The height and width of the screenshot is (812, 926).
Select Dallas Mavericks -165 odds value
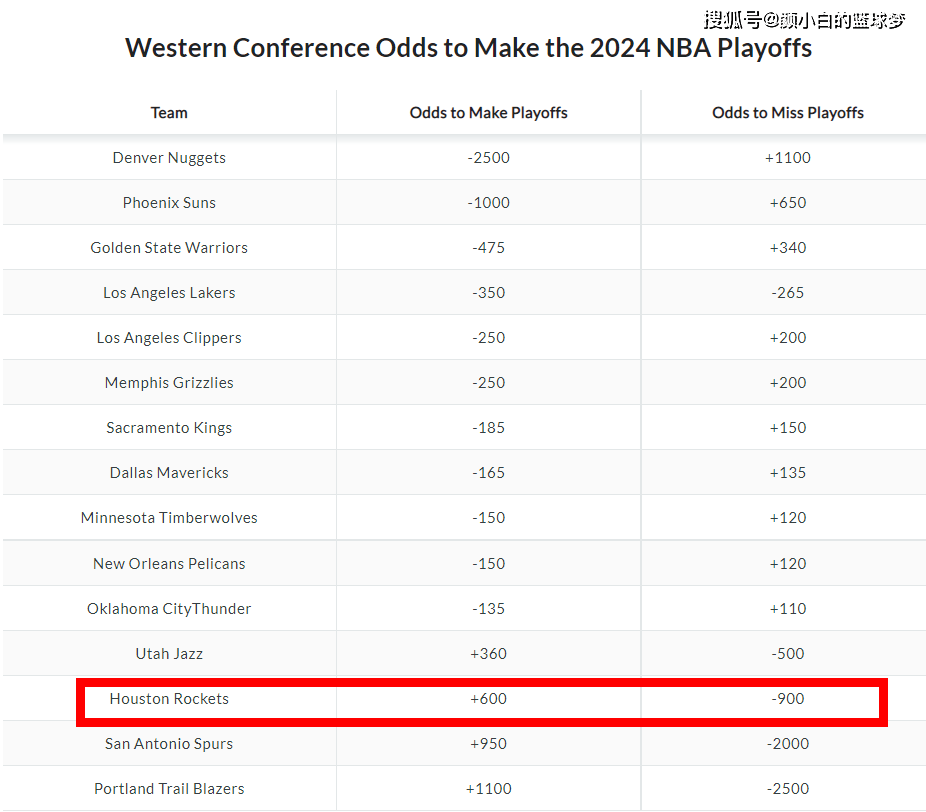pos(488,473)
